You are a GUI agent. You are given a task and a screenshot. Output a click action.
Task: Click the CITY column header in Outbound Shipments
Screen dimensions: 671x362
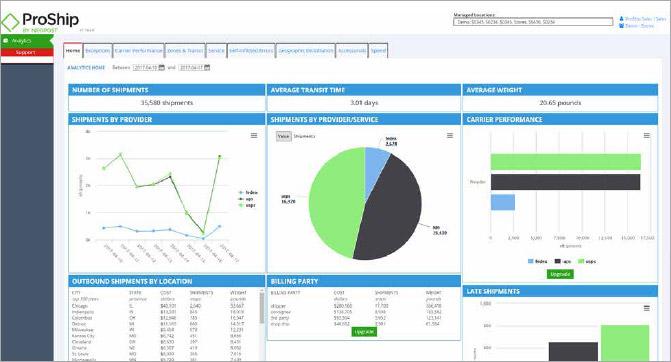click(x=76, y=293)
